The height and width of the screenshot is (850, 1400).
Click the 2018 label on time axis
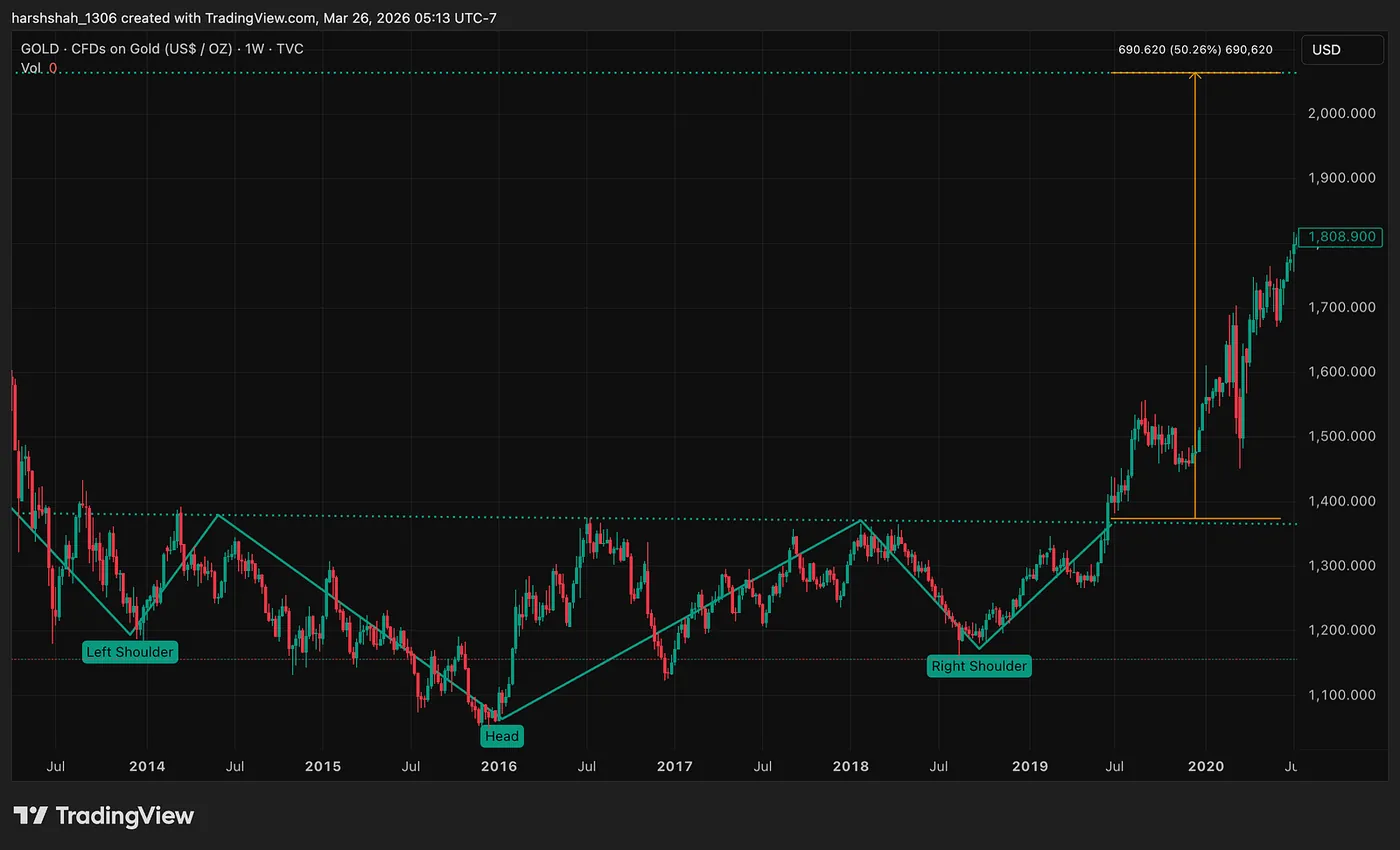(851, 766)
